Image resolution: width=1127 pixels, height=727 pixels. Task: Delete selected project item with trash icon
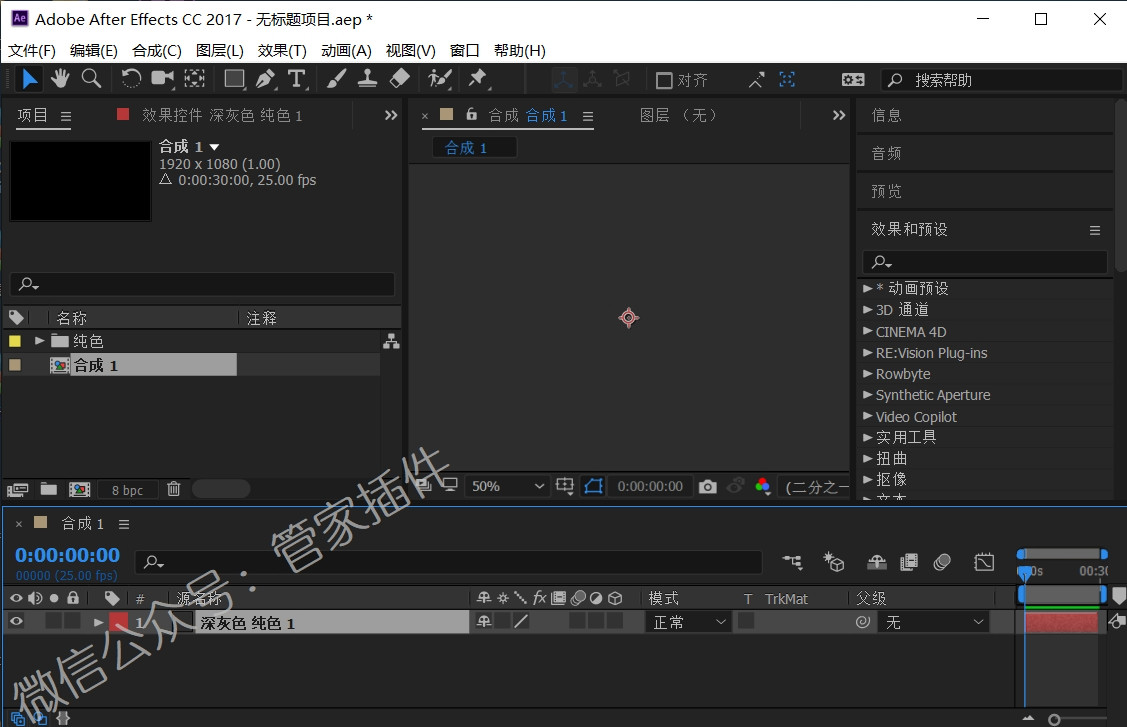174,489
